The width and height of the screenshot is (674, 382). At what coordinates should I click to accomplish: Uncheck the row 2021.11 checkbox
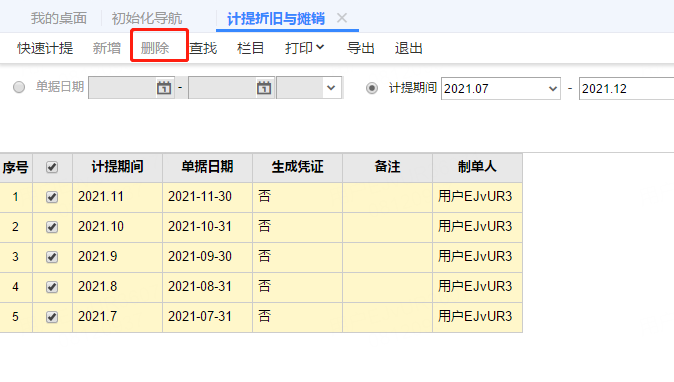point(52,197)
